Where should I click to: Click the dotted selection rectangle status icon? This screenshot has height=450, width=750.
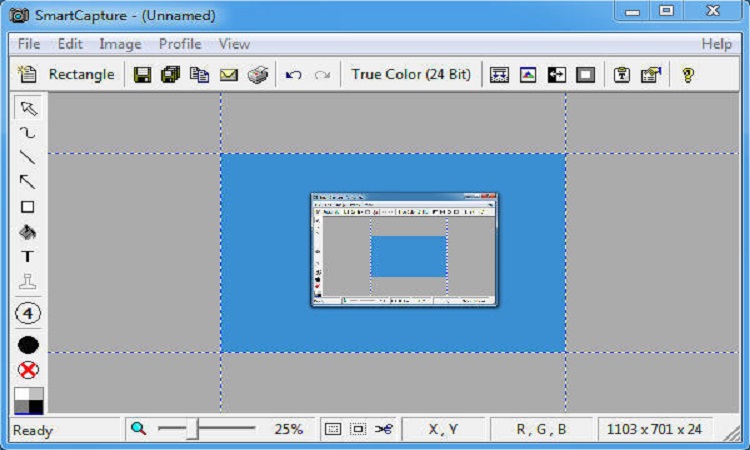333,429
